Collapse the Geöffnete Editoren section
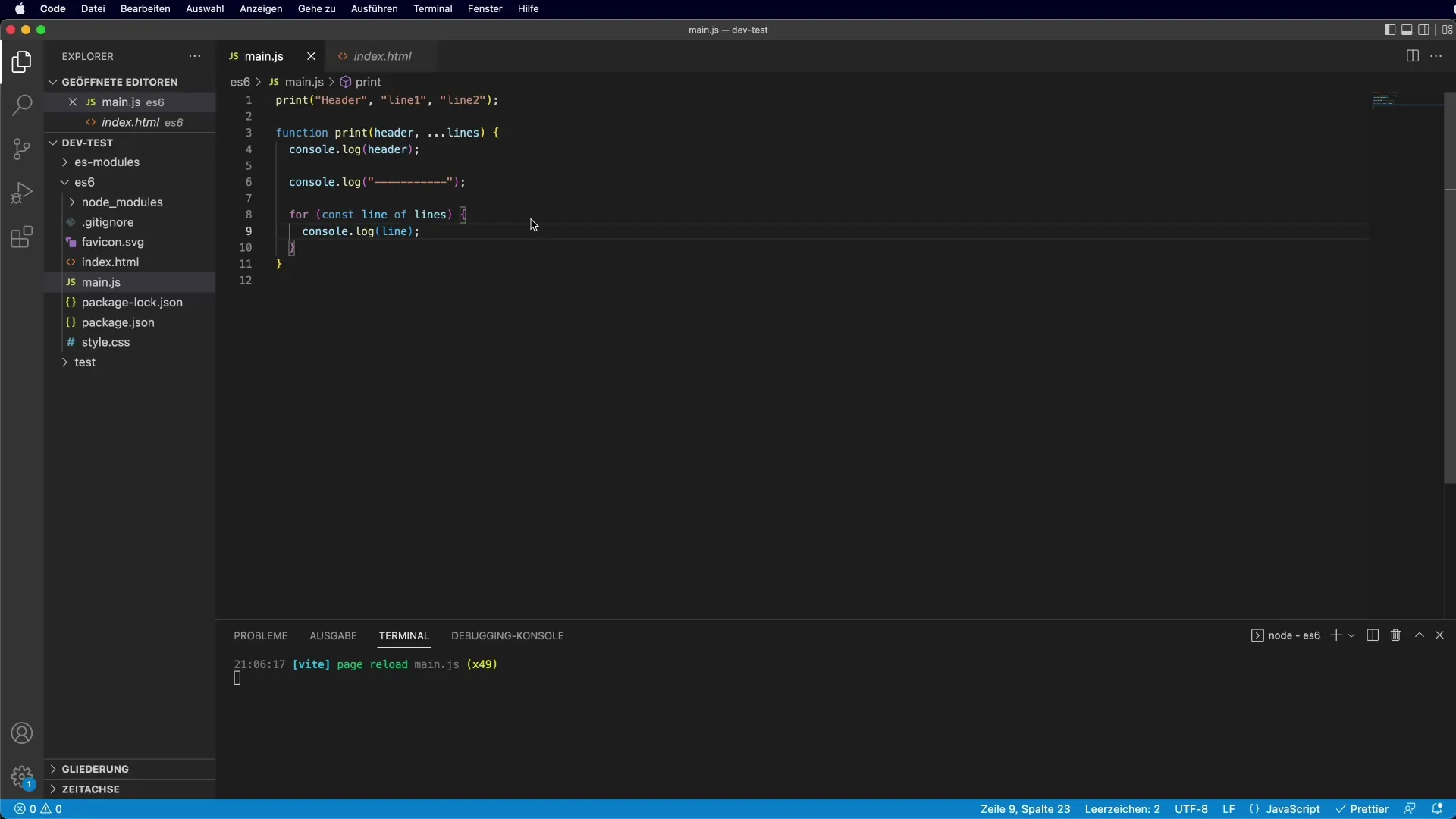 [130, 82]
